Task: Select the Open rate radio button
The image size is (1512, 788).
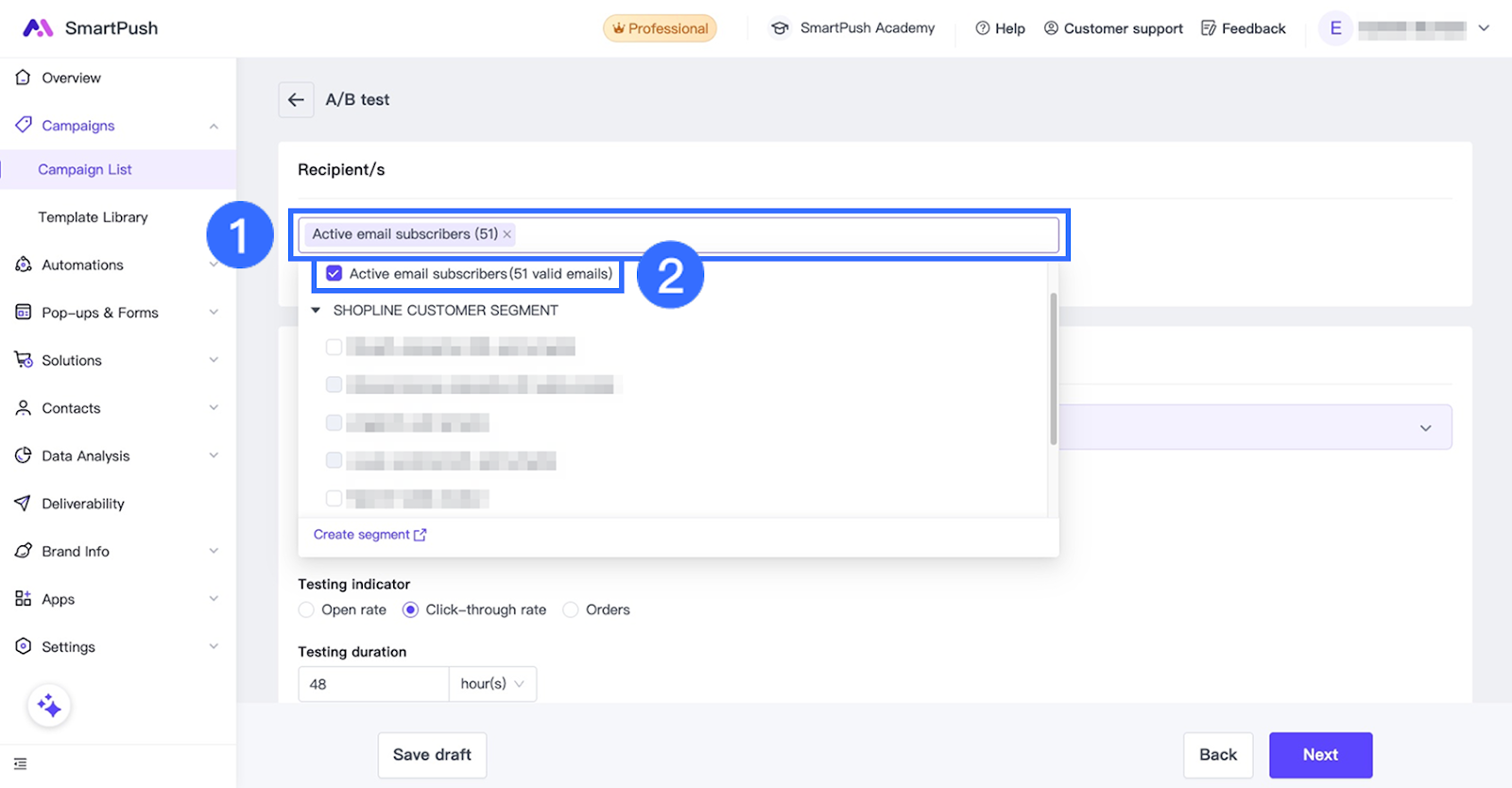Action: coord(306,610)
